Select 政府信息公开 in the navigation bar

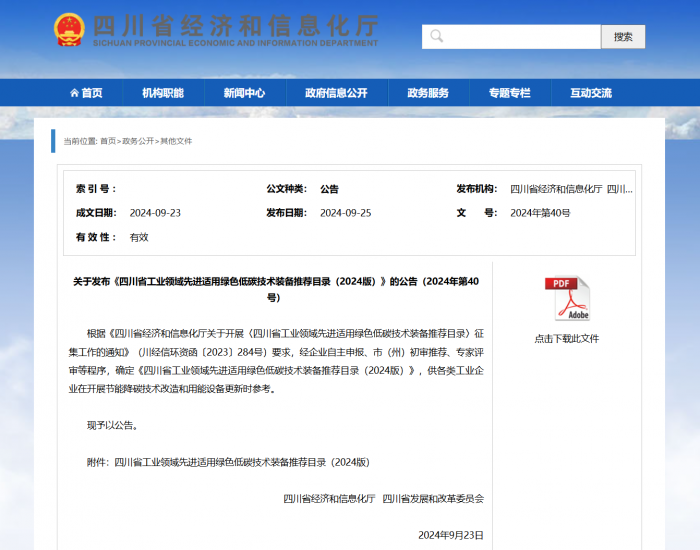point(336,93)
